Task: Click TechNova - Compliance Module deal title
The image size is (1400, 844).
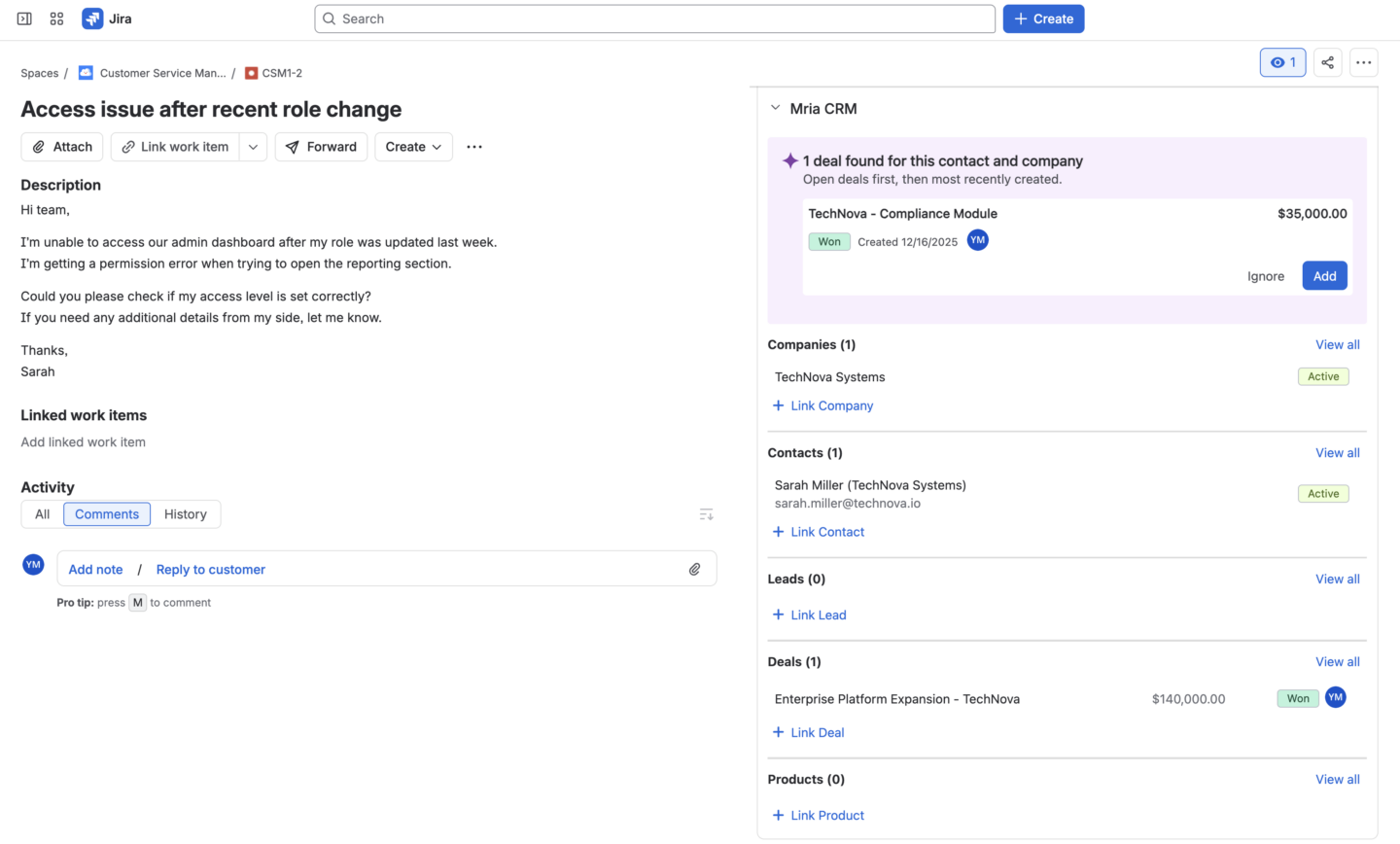Action: coord(903,213)
